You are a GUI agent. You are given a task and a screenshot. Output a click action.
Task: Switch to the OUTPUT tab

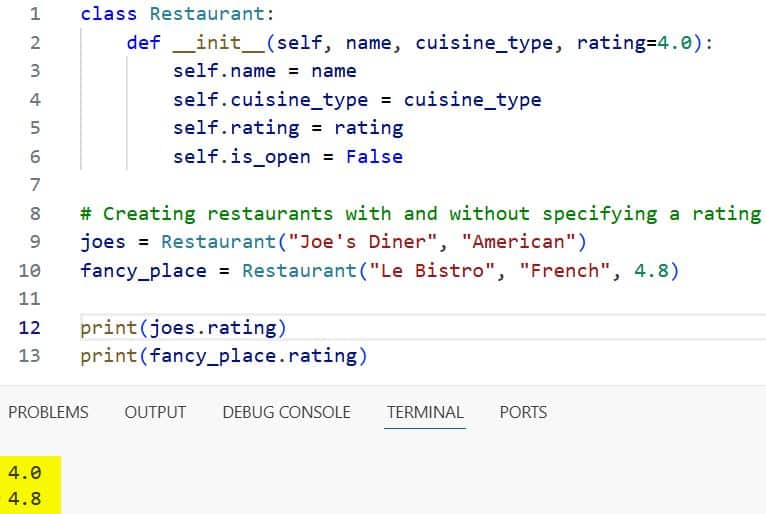(x=155, y=412)
